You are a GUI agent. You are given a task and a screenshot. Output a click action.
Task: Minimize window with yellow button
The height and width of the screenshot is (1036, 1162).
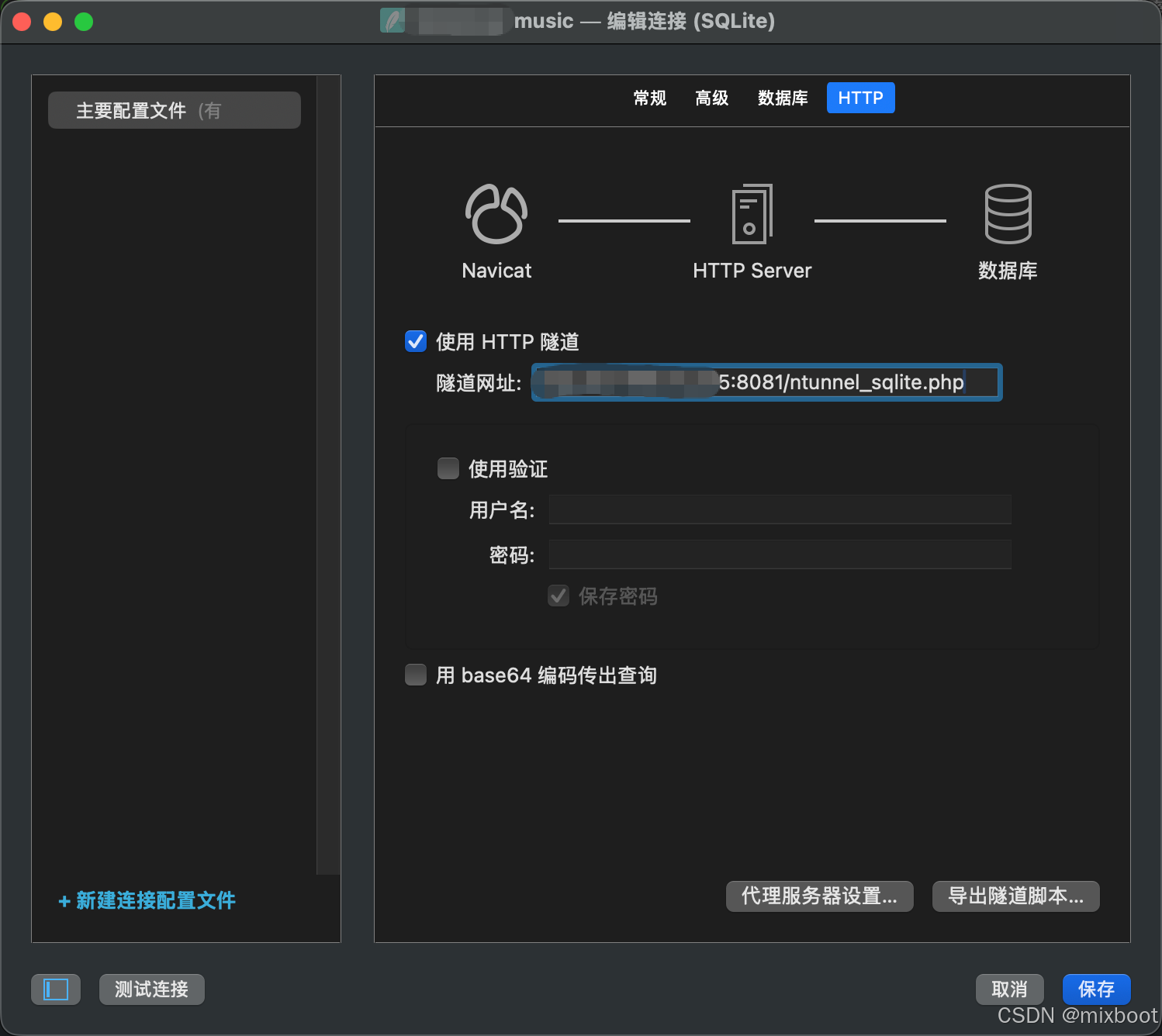point(53,22)
